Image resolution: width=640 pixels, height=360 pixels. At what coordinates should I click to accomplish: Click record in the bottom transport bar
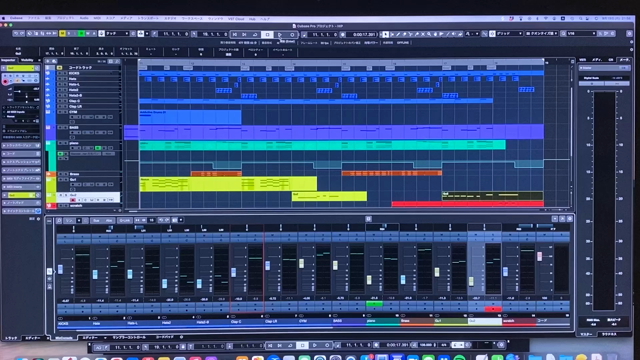point(327,345)
